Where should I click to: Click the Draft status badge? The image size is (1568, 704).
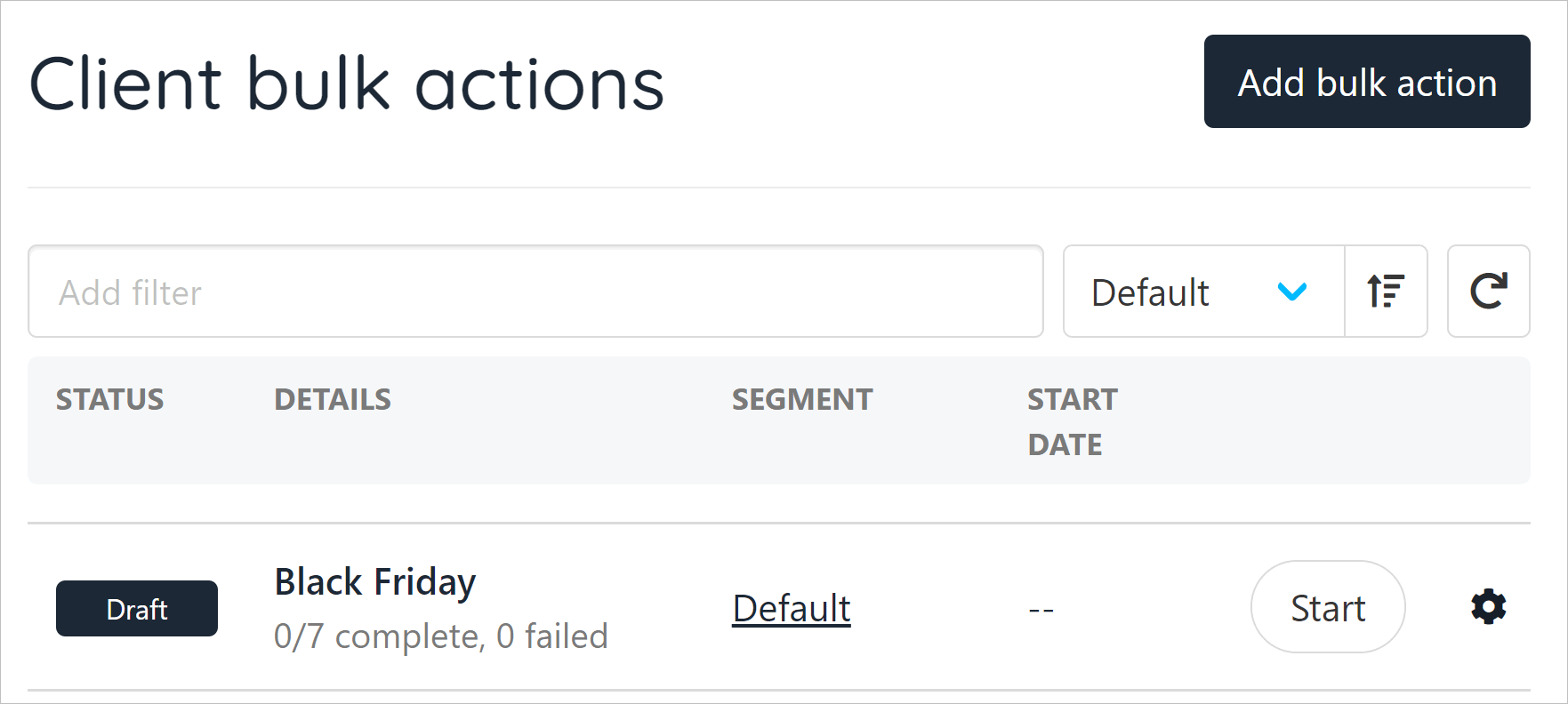coord(137,609)
